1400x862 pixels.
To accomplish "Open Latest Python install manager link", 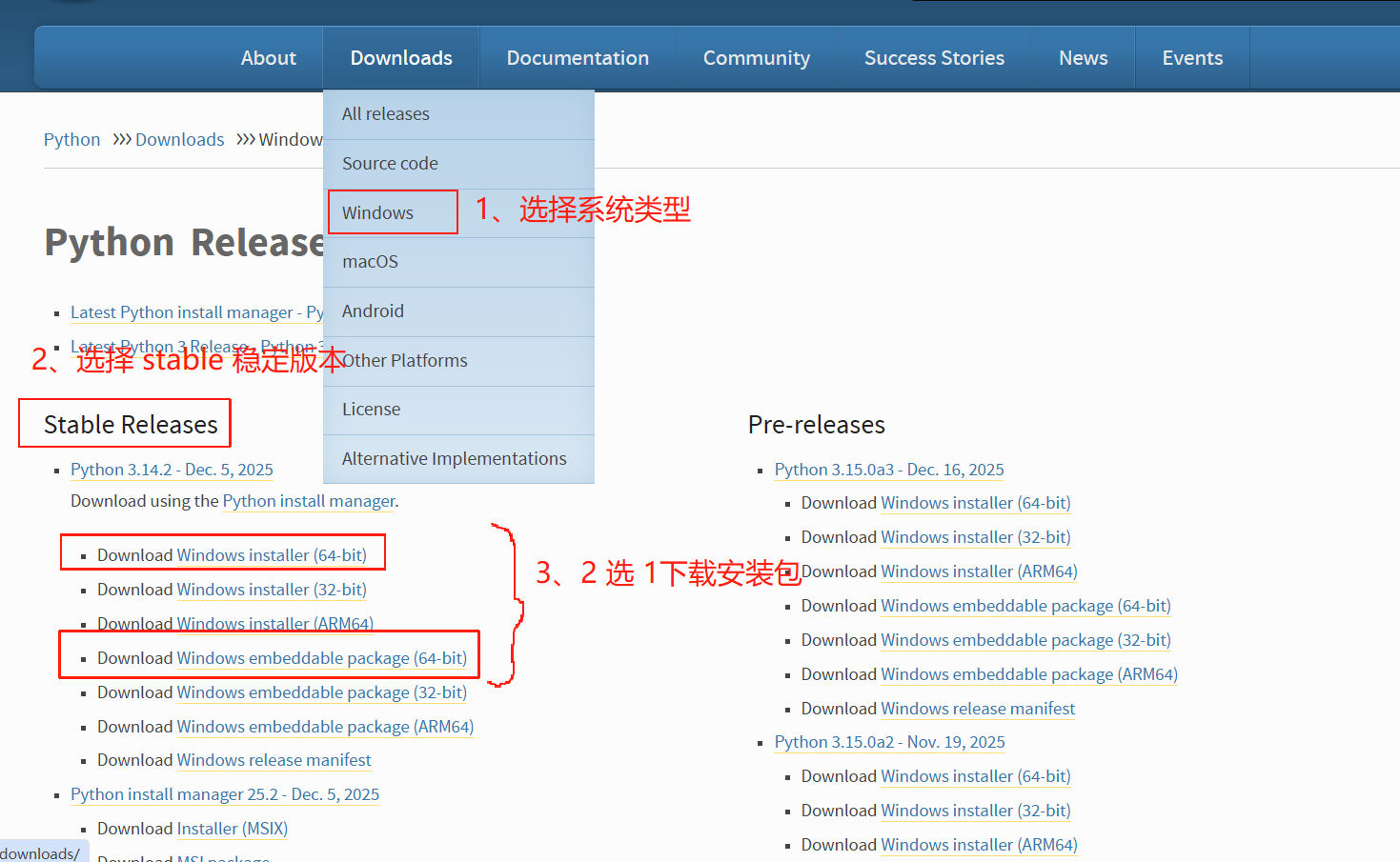I will 196,312.
